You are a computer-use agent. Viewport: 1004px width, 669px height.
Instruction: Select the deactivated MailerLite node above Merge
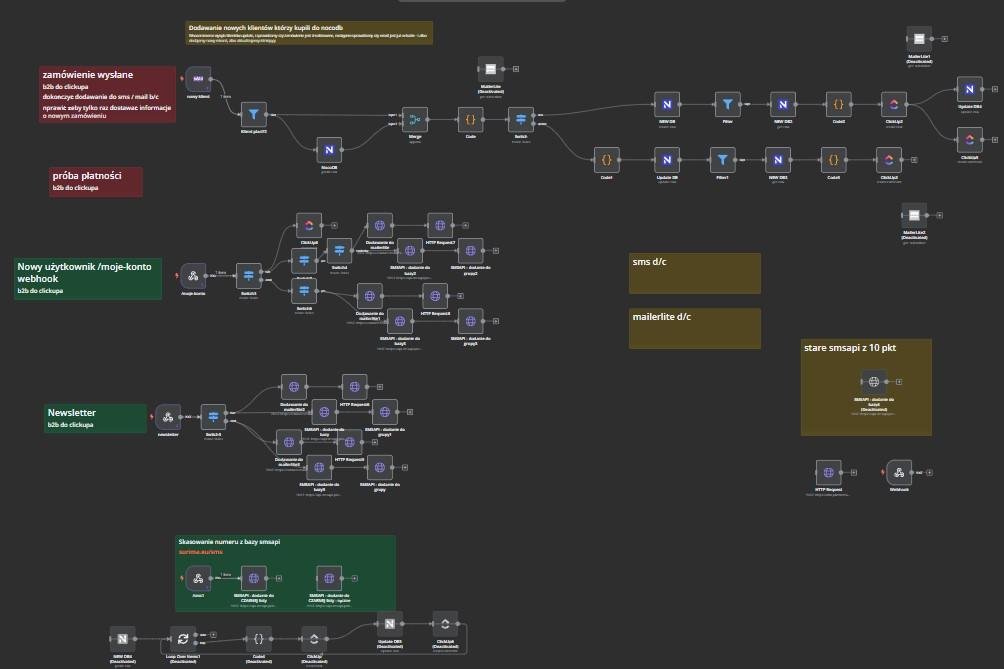coord(490,69)
